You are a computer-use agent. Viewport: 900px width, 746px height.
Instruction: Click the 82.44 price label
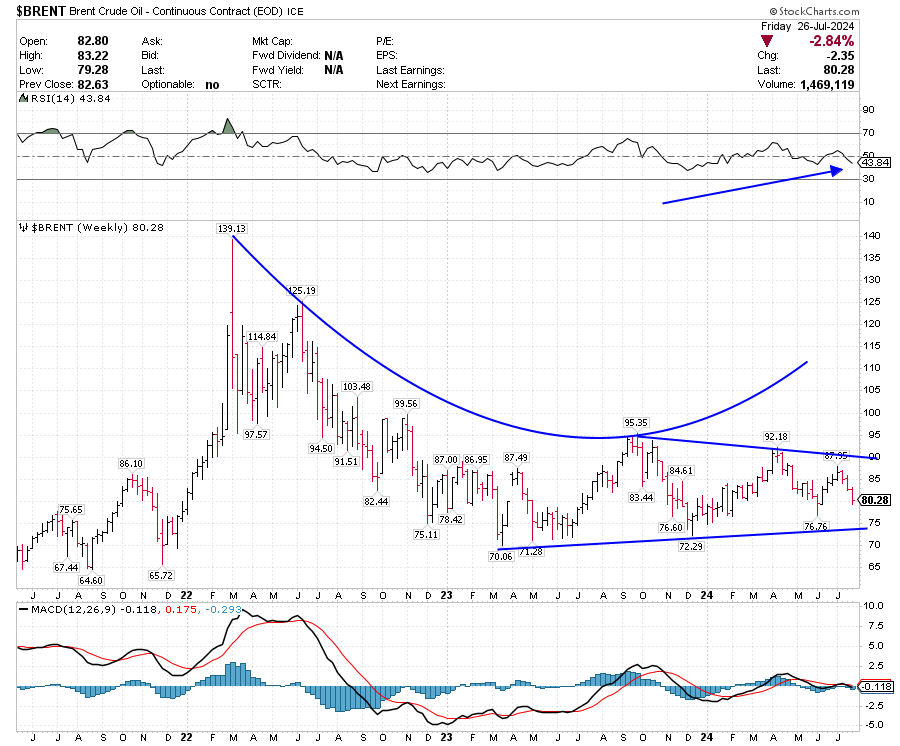(x=376, y=502)
